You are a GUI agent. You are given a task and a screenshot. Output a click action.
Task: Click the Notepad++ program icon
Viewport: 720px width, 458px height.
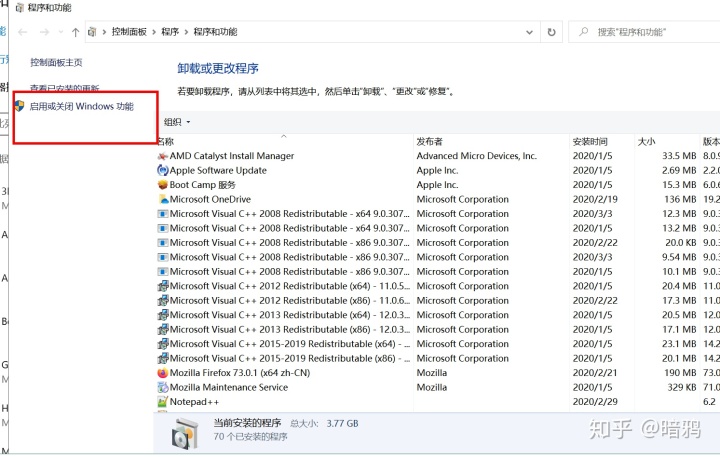(163, 402)
